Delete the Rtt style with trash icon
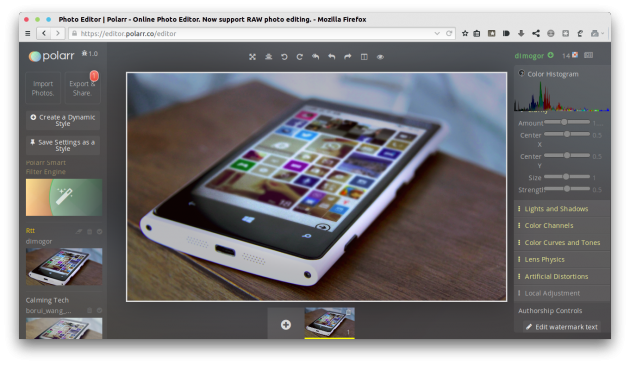Viewport: 630px width, 365px height. point(90,232)
